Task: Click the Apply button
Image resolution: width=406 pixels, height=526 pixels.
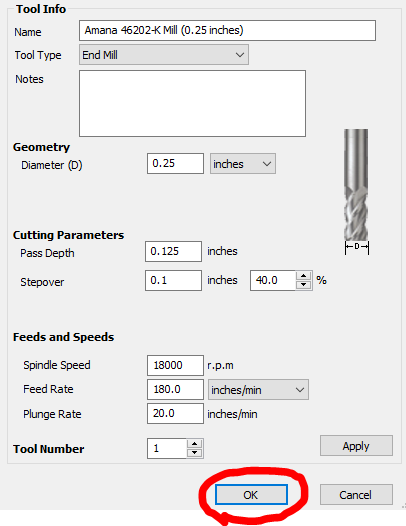Action: 356,446
